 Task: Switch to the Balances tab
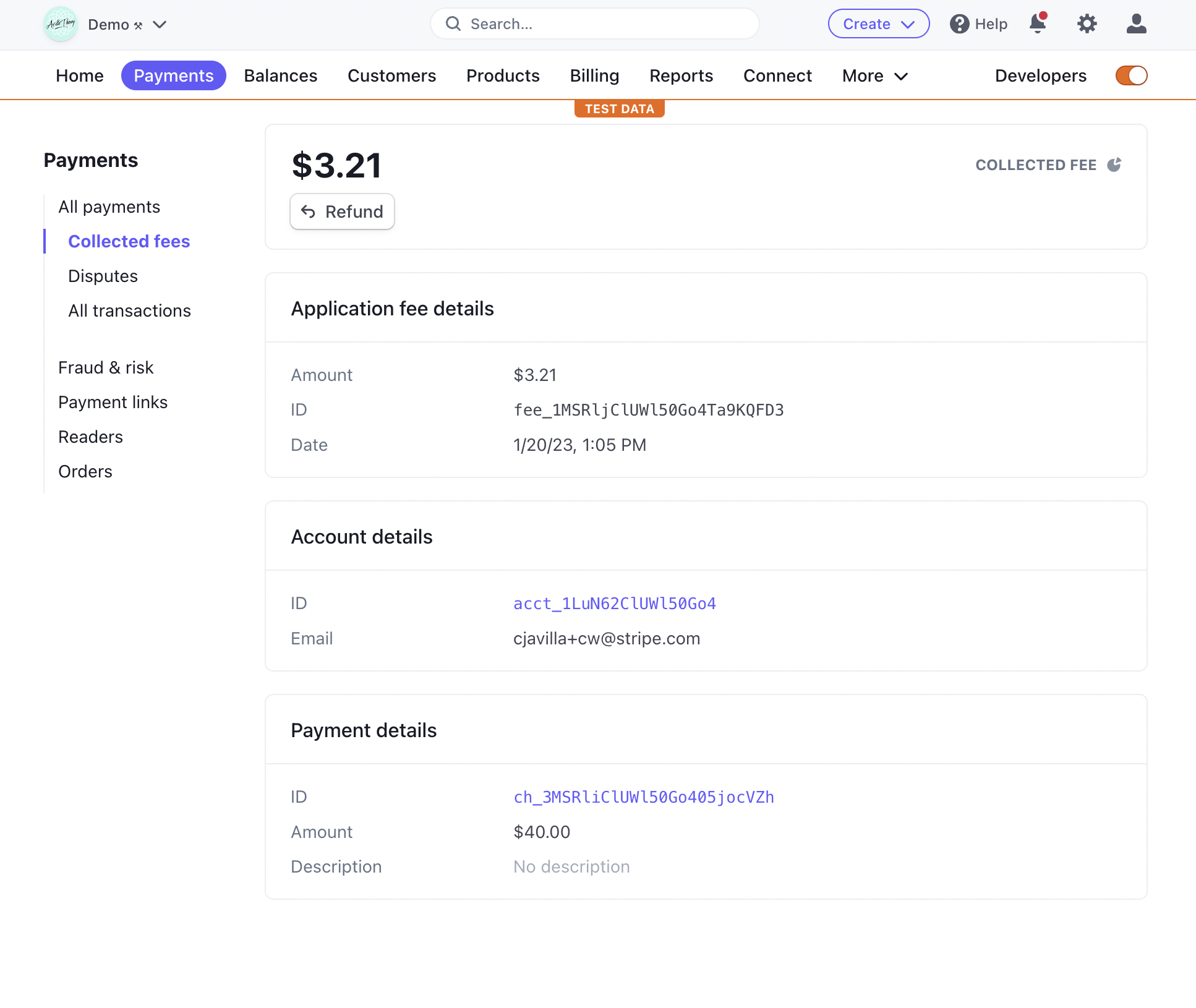click(280, 75)
